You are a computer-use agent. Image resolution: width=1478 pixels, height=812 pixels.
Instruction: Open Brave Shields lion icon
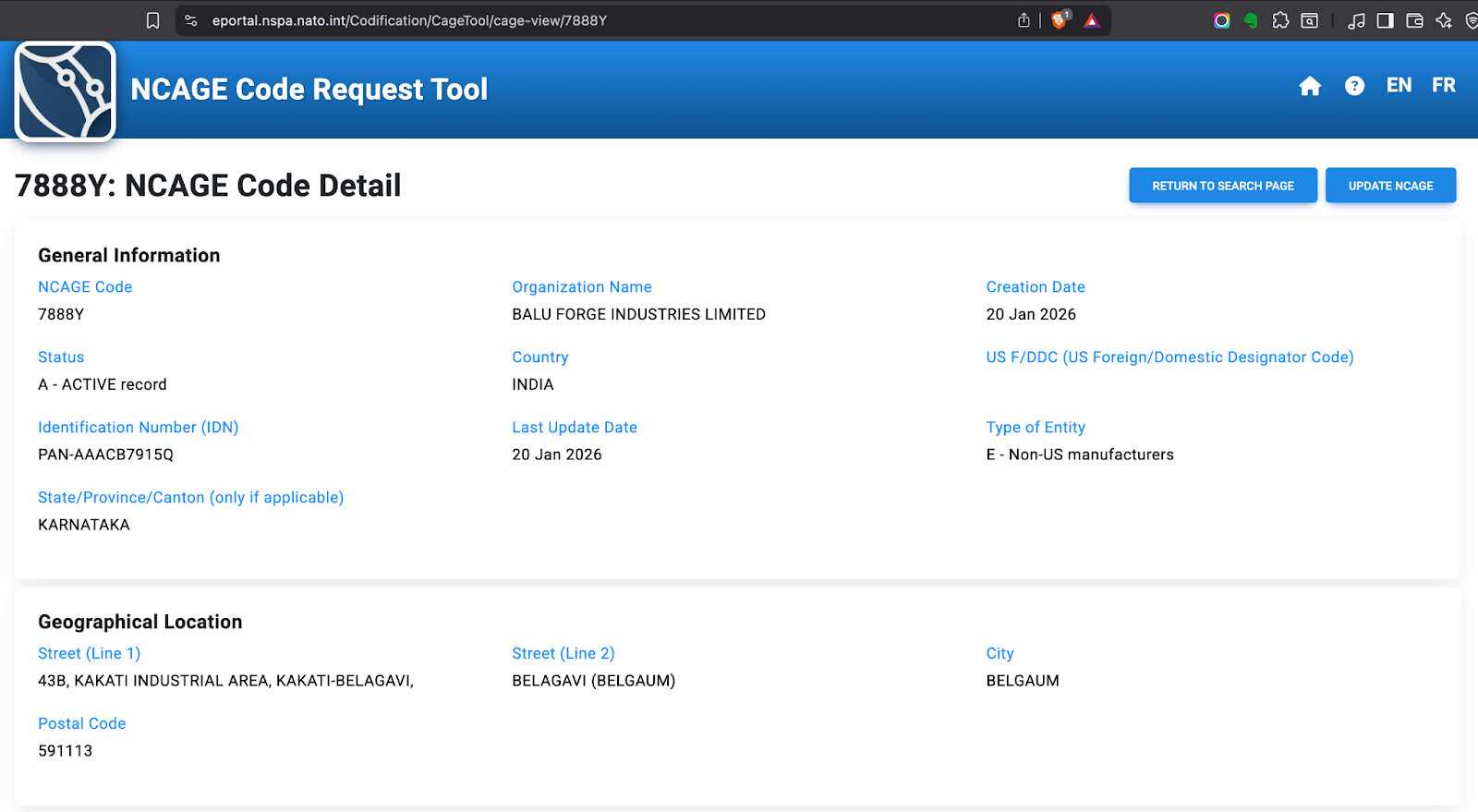tap(1059, 20)
